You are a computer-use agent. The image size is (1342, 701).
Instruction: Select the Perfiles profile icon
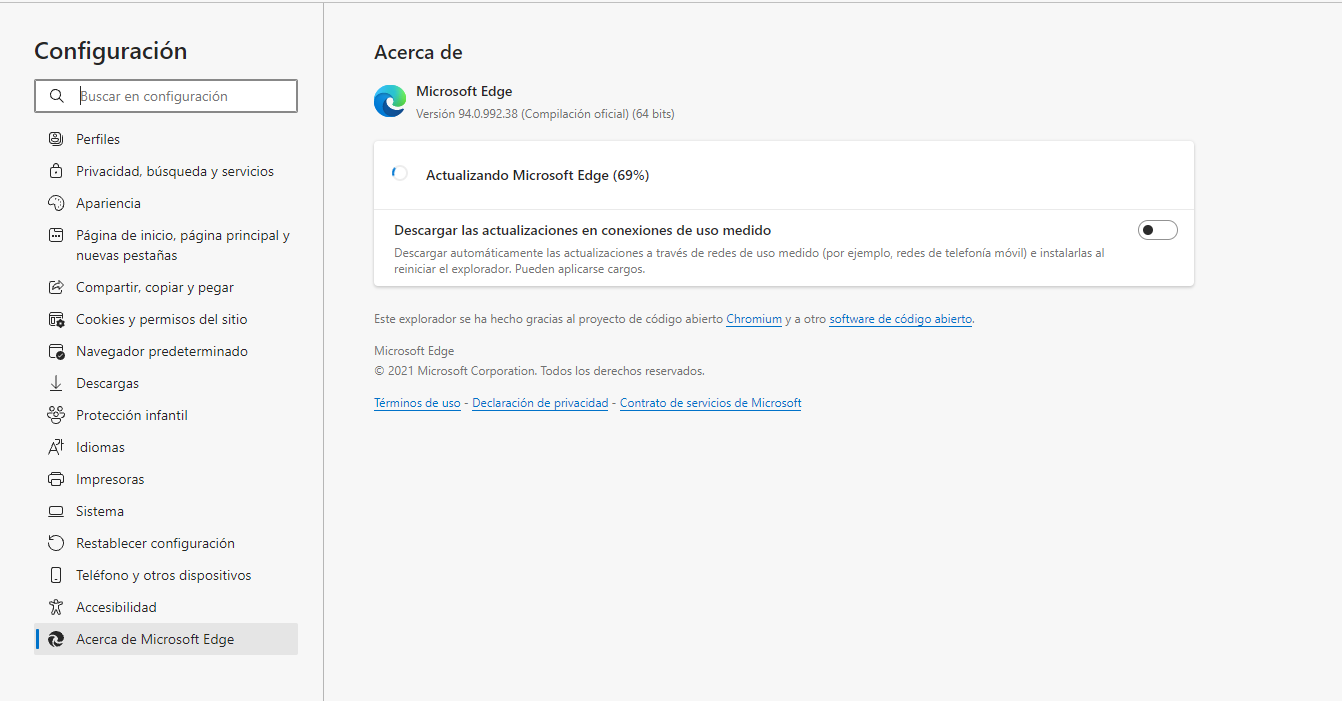[x=56, y=138]
